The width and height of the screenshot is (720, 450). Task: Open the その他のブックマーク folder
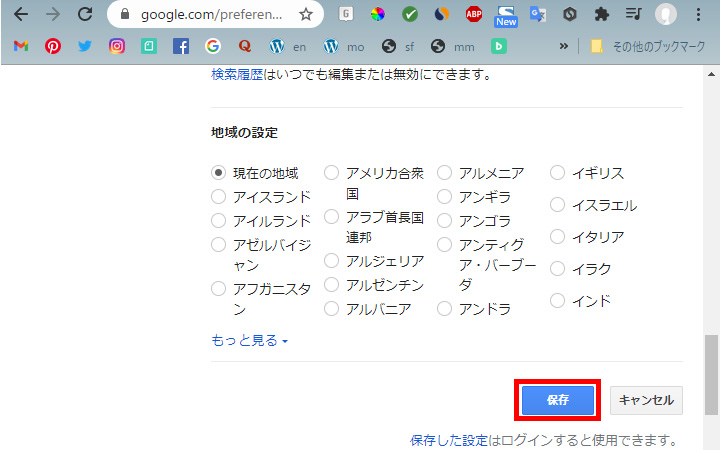(x=647, y=46)
